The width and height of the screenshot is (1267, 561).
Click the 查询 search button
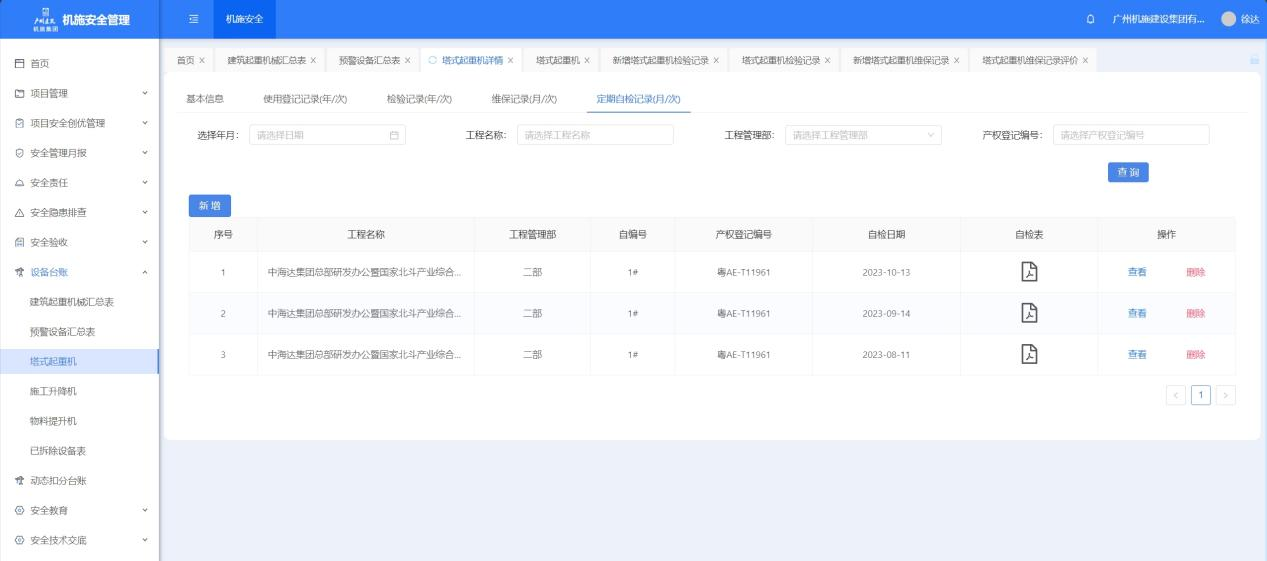pyautogui.click(x=1128, y=172)
